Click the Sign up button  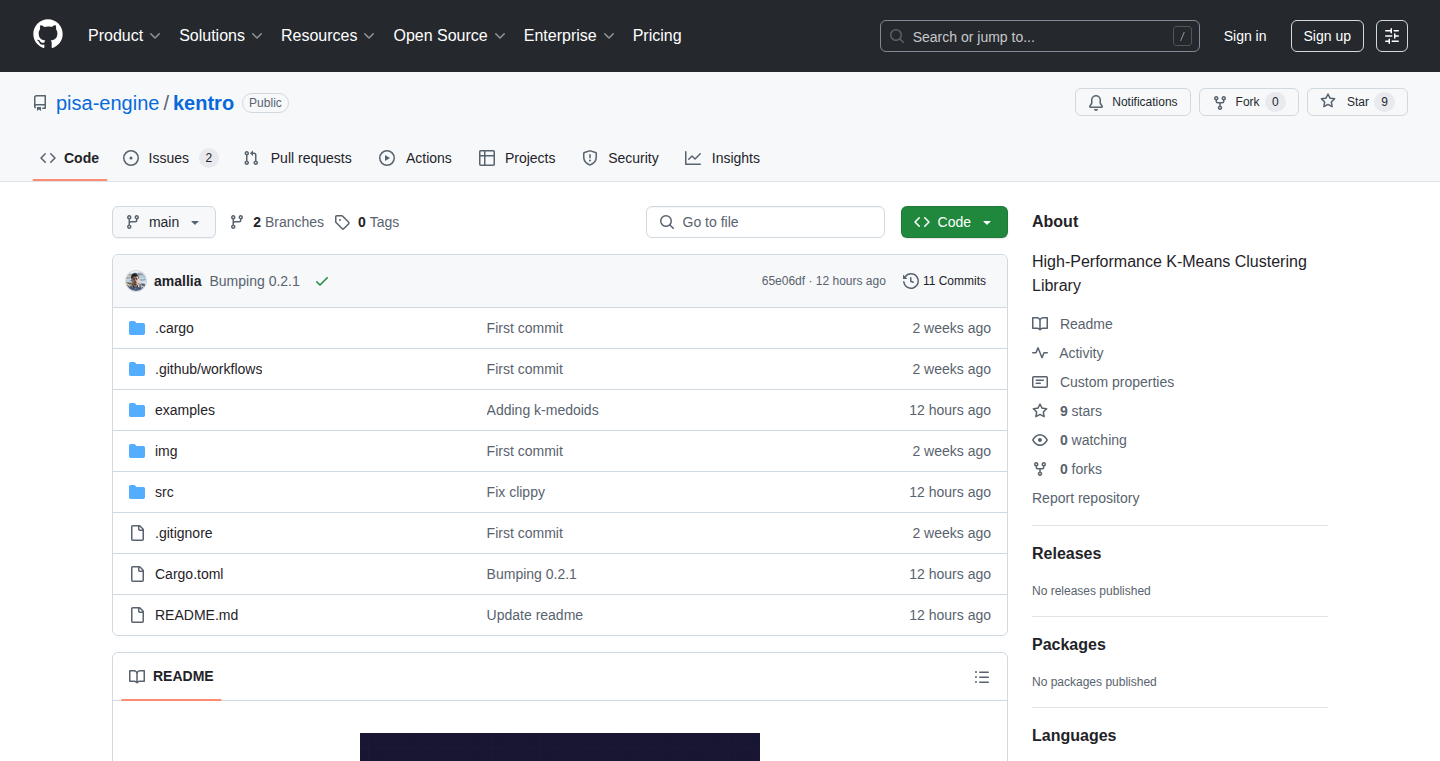(1327, 36)
